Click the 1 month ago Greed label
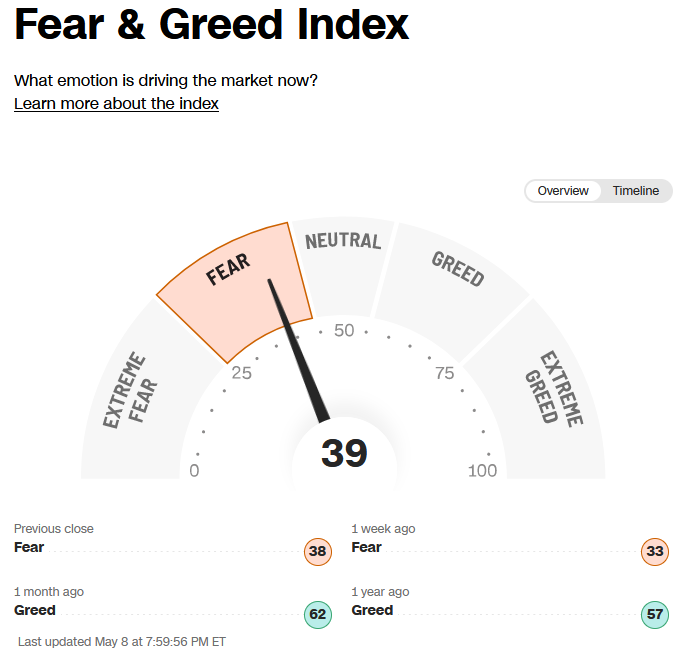682x667 pixels. [35, 610]
